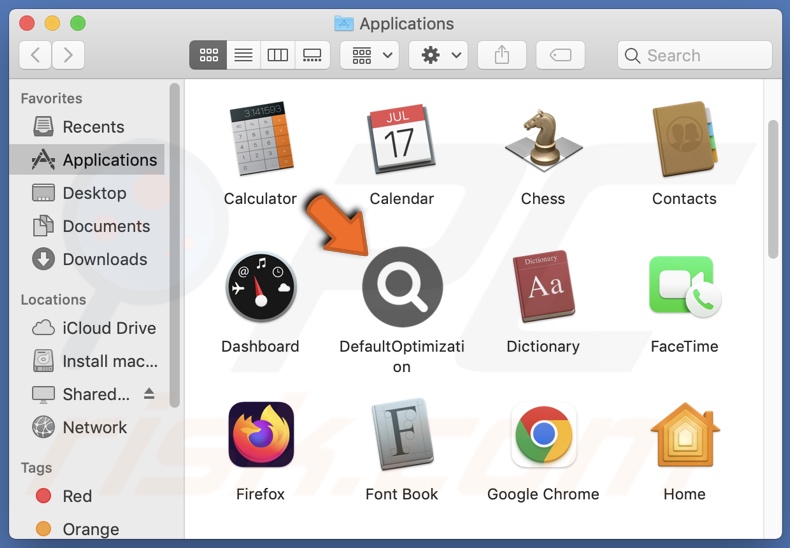
Task: Switch to icon view
Action: (209, 55)
